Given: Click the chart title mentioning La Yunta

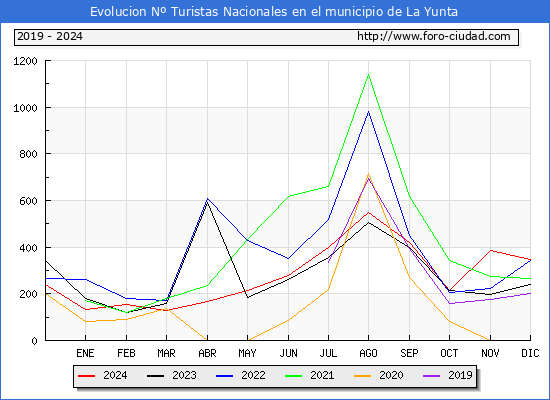Looking at the screenshot, I should (274, 12).
